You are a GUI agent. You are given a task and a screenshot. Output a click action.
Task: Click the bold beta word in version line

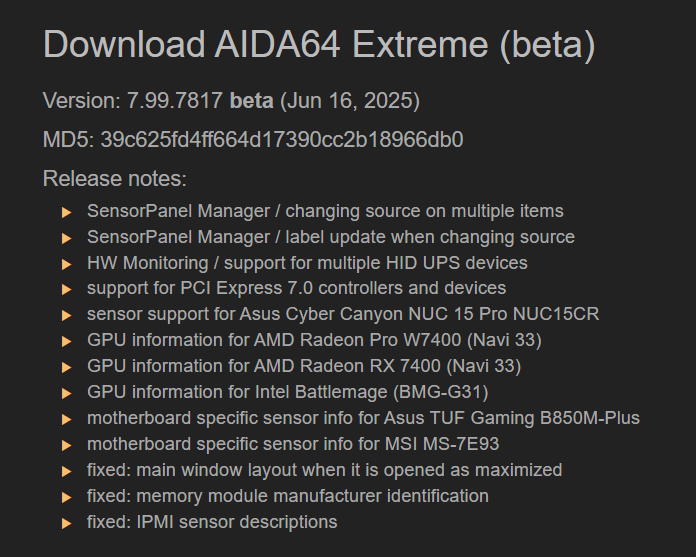tap(252, 101)
